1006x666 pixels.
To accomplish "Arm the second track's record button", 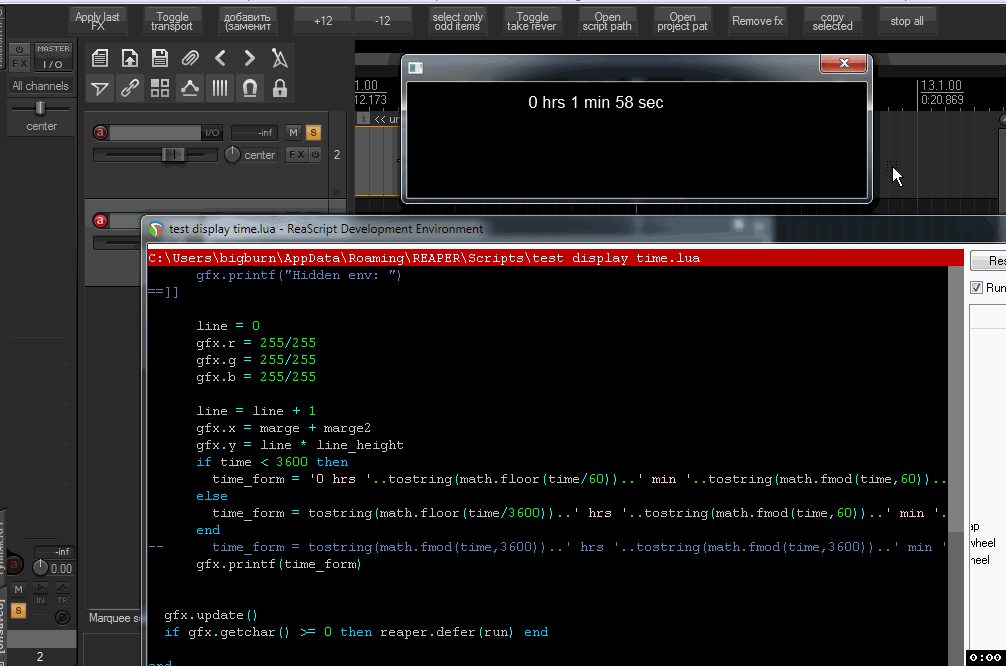I will (x=100, y=221).
